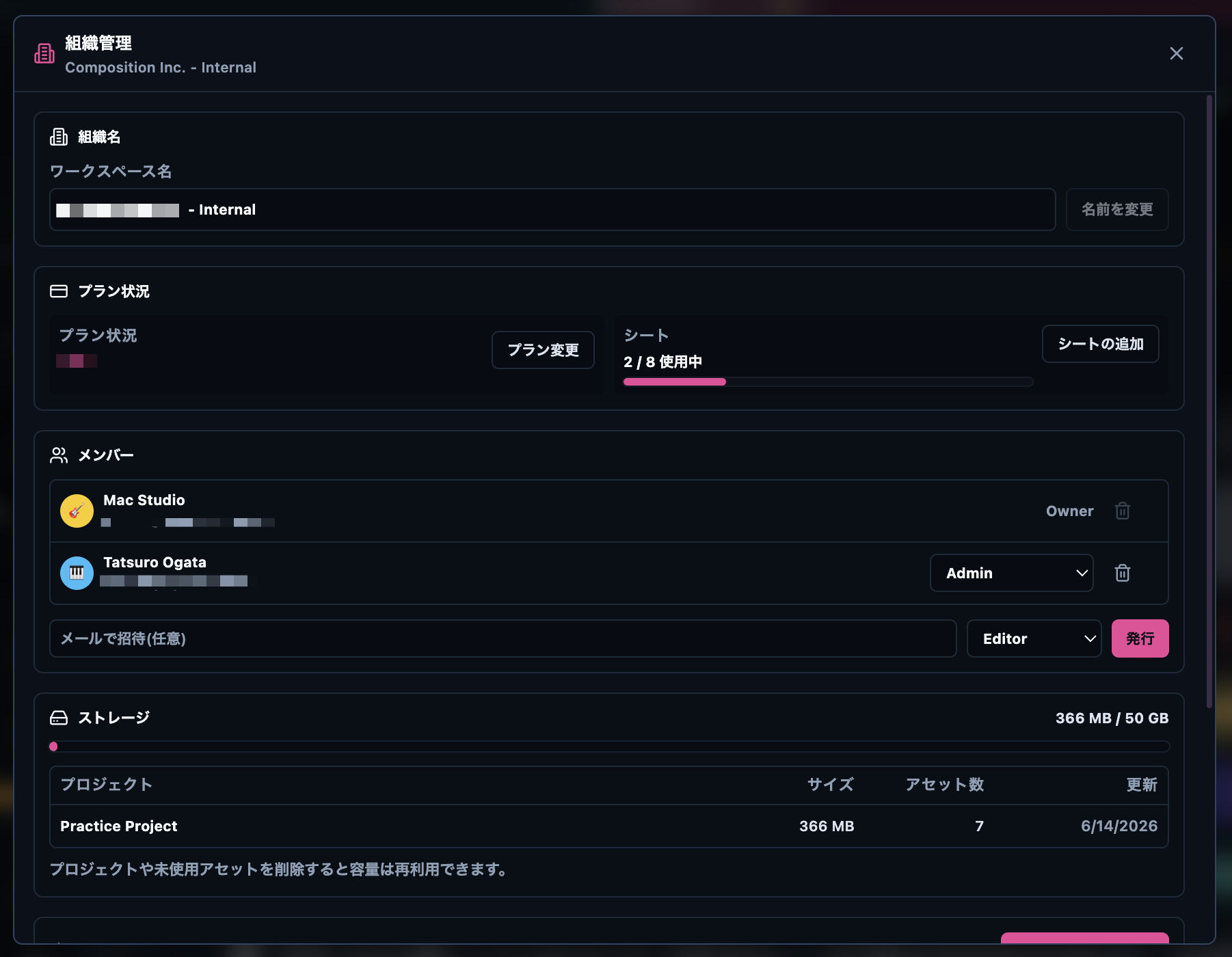
Task: Click the pink 発行 button
Action: (1140, 638)
